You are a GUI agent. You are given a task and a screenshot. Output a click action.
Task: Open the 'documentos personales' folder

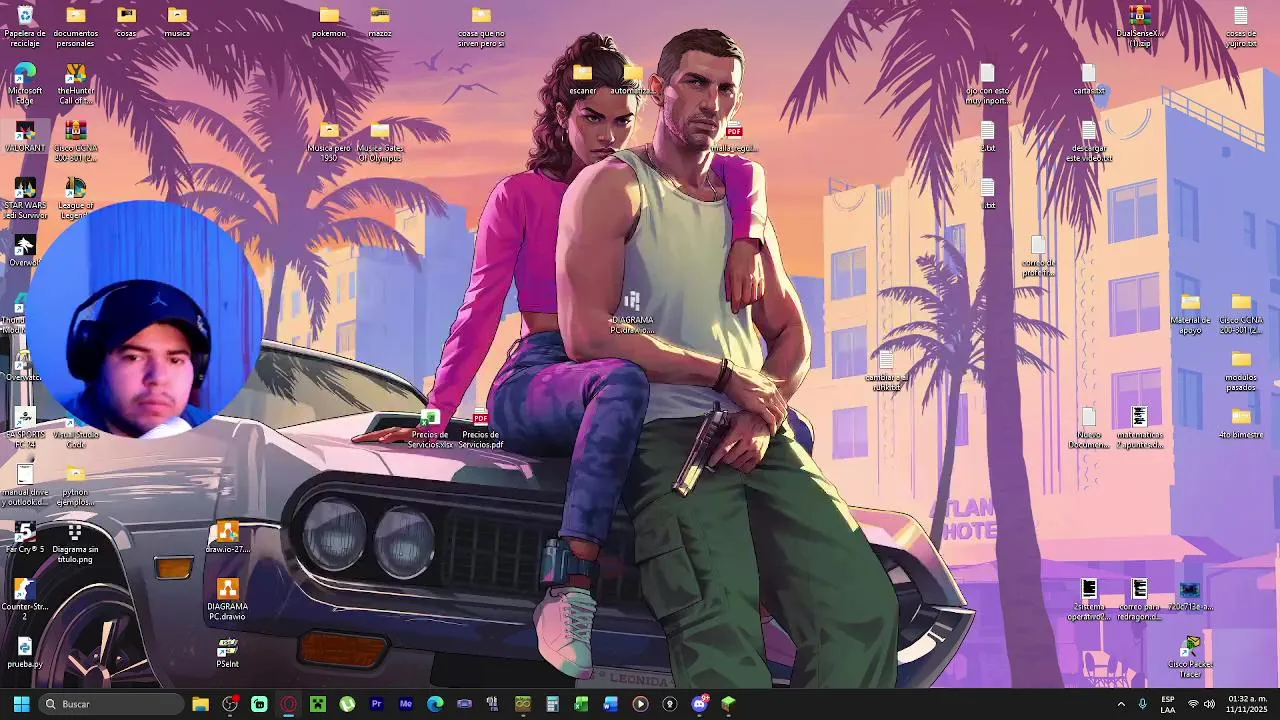click(x=76, y=26)
